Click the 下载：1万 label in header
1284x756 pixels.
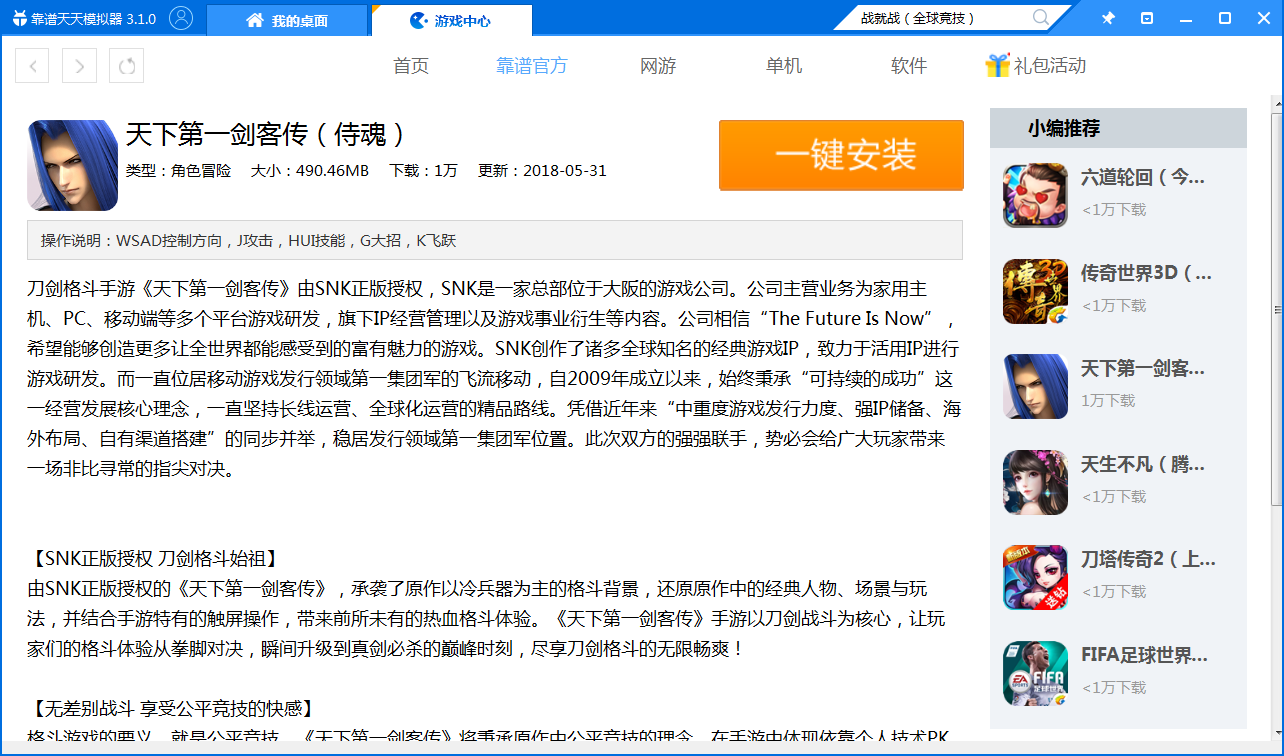click(x=423, y=171)
